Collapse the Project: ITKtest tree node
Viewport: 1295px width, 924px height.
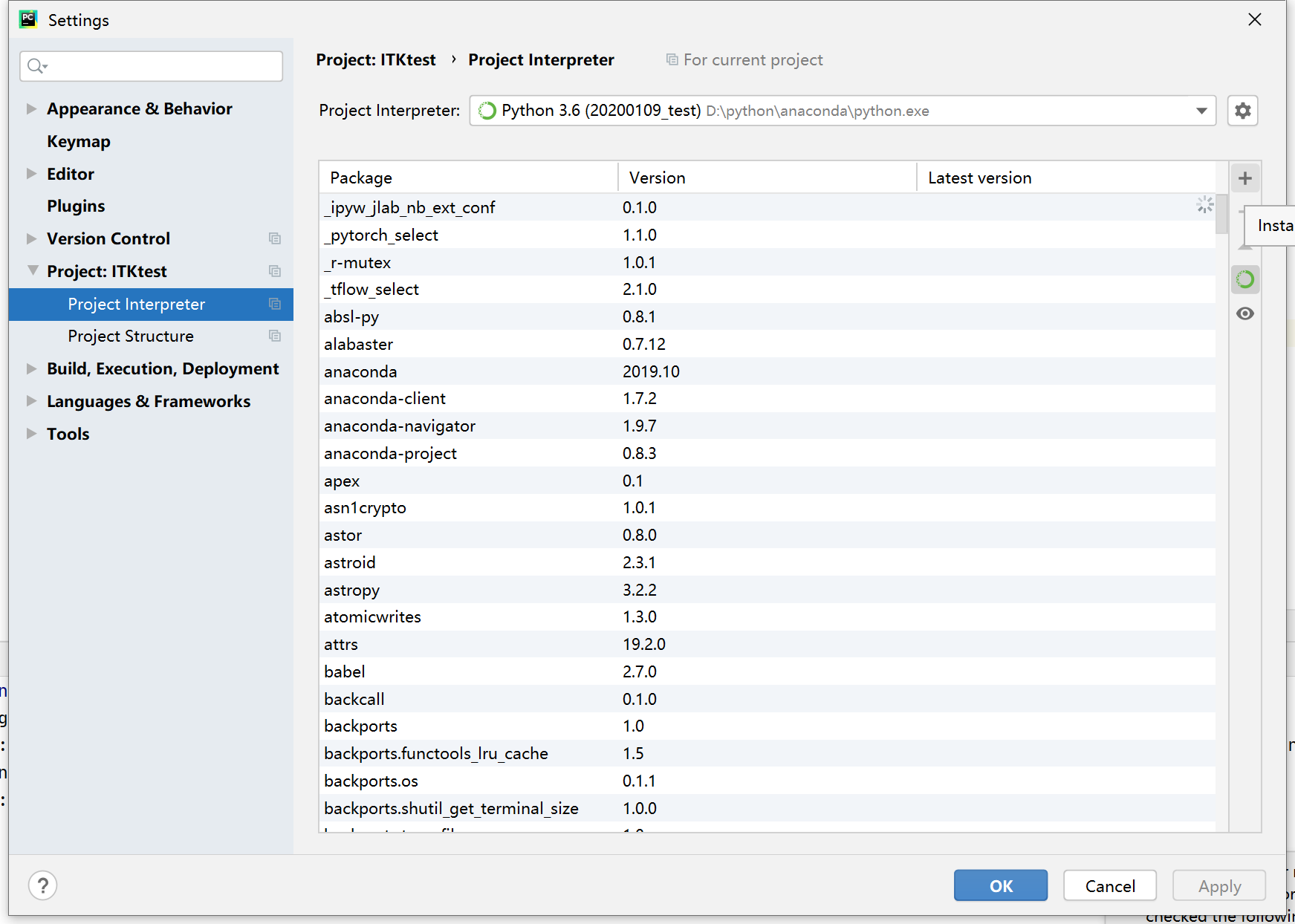(32, 270)
